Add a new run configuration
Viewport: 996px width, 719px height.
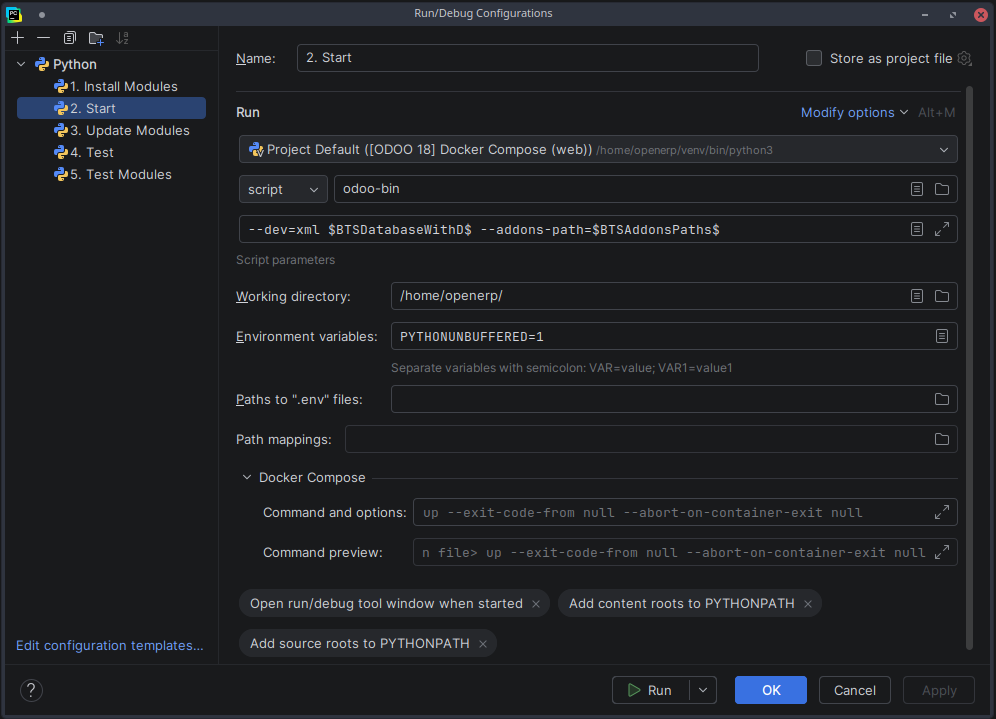(x=18, y=38)
